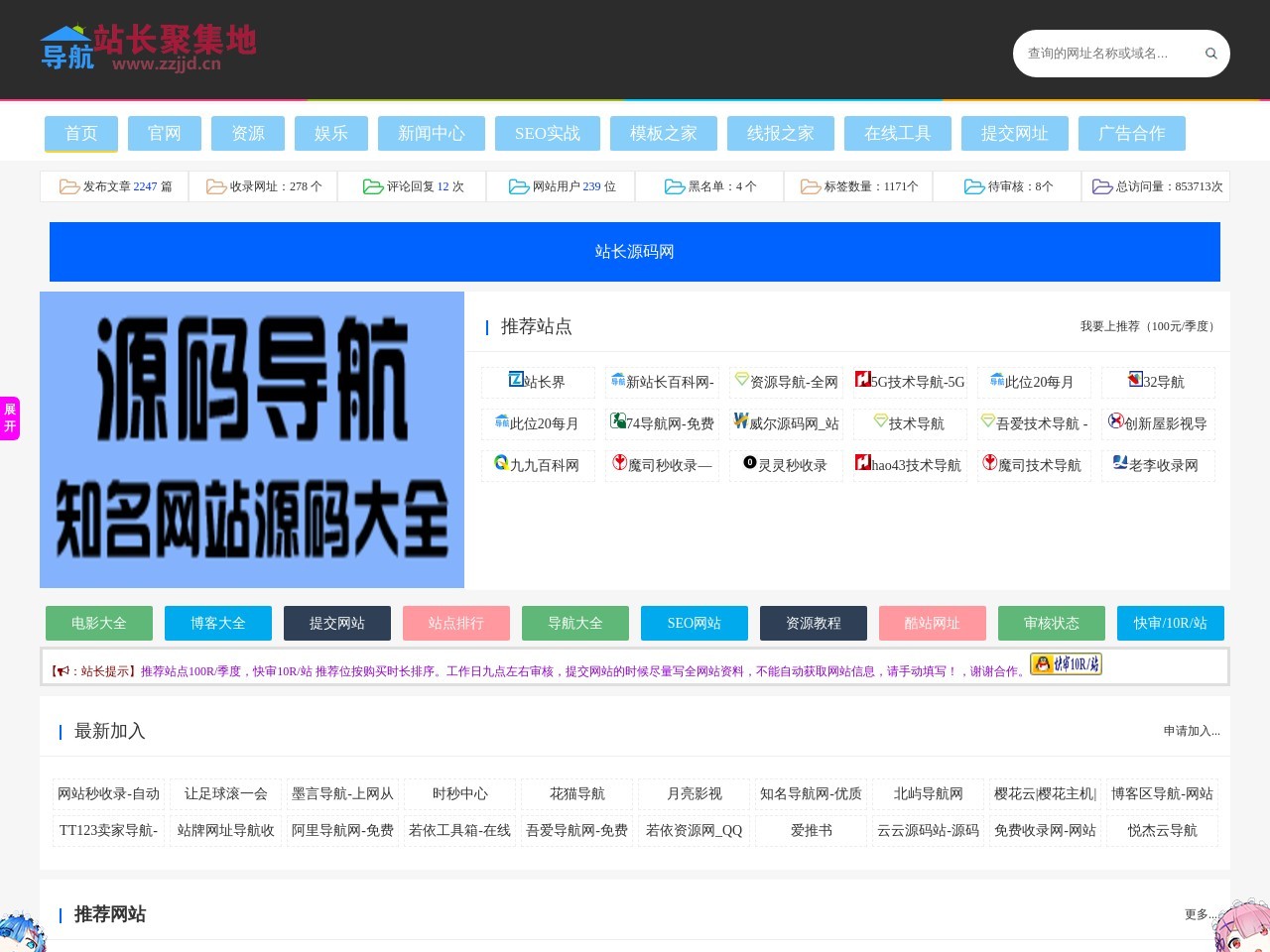Click the 站长聚集地 site logo
The image size is (1270, 952).
click(149, 49)
